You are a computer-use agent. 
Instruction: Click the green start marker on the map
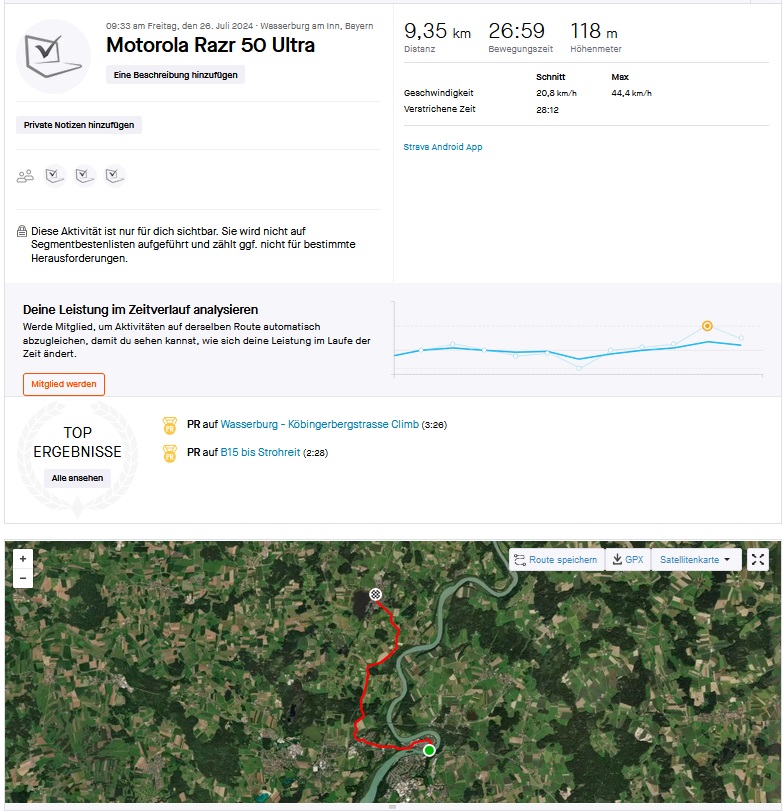click(429, 750)
